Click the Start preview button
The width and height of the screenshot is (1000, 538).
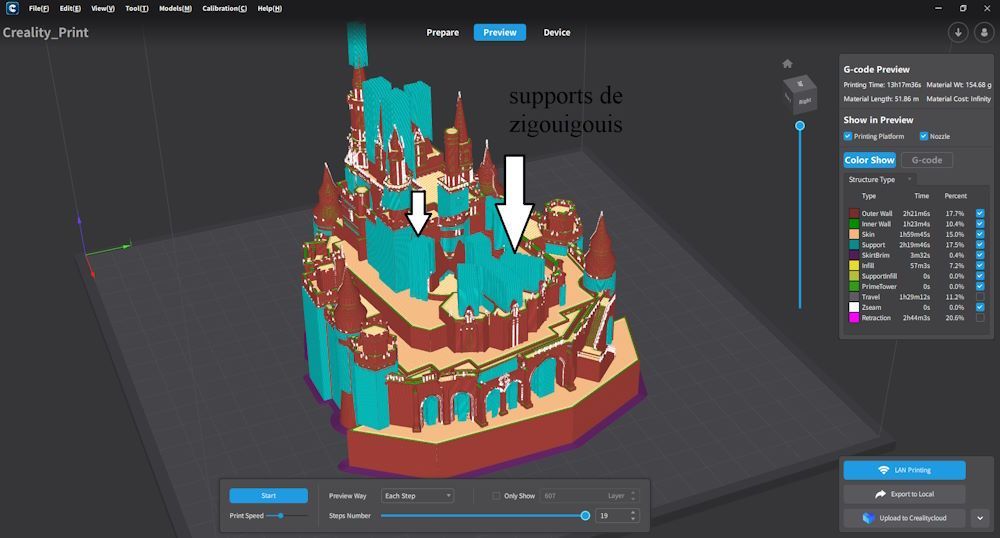(x=268, y=495)
